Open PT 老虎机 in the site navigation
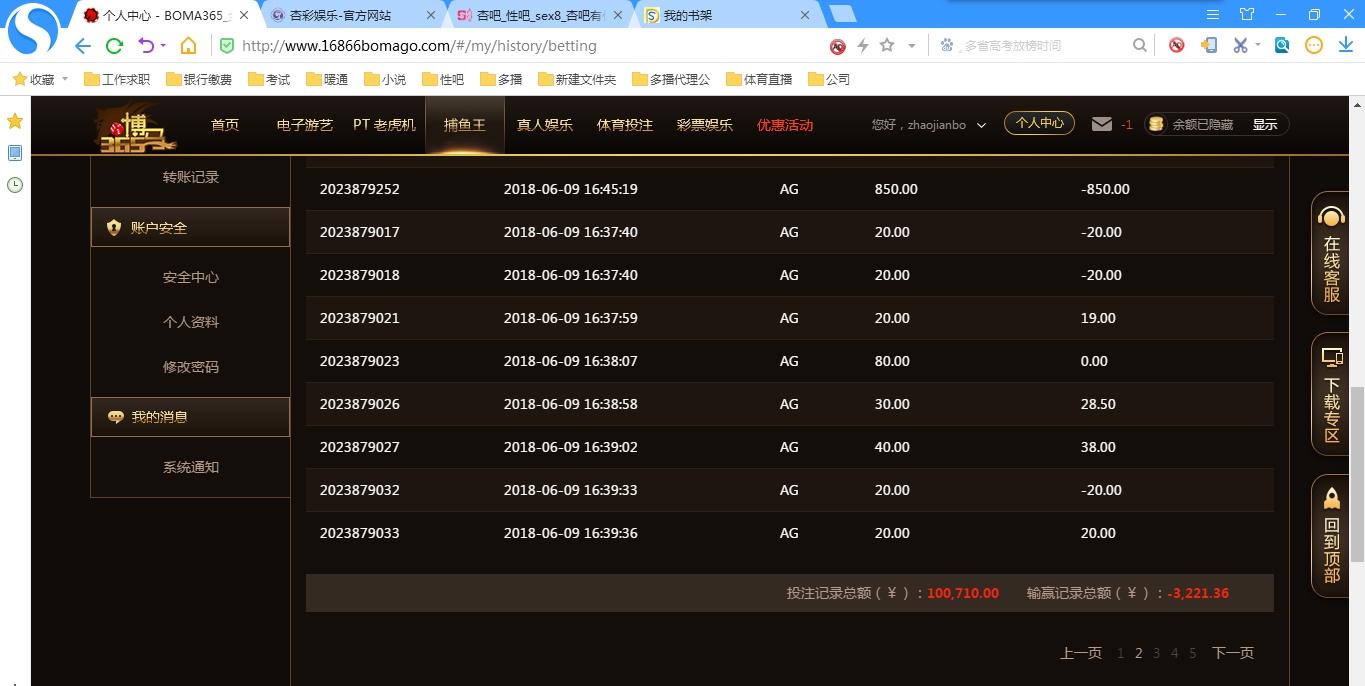This screenshot has width=1365, height=686. click(384, 125)
